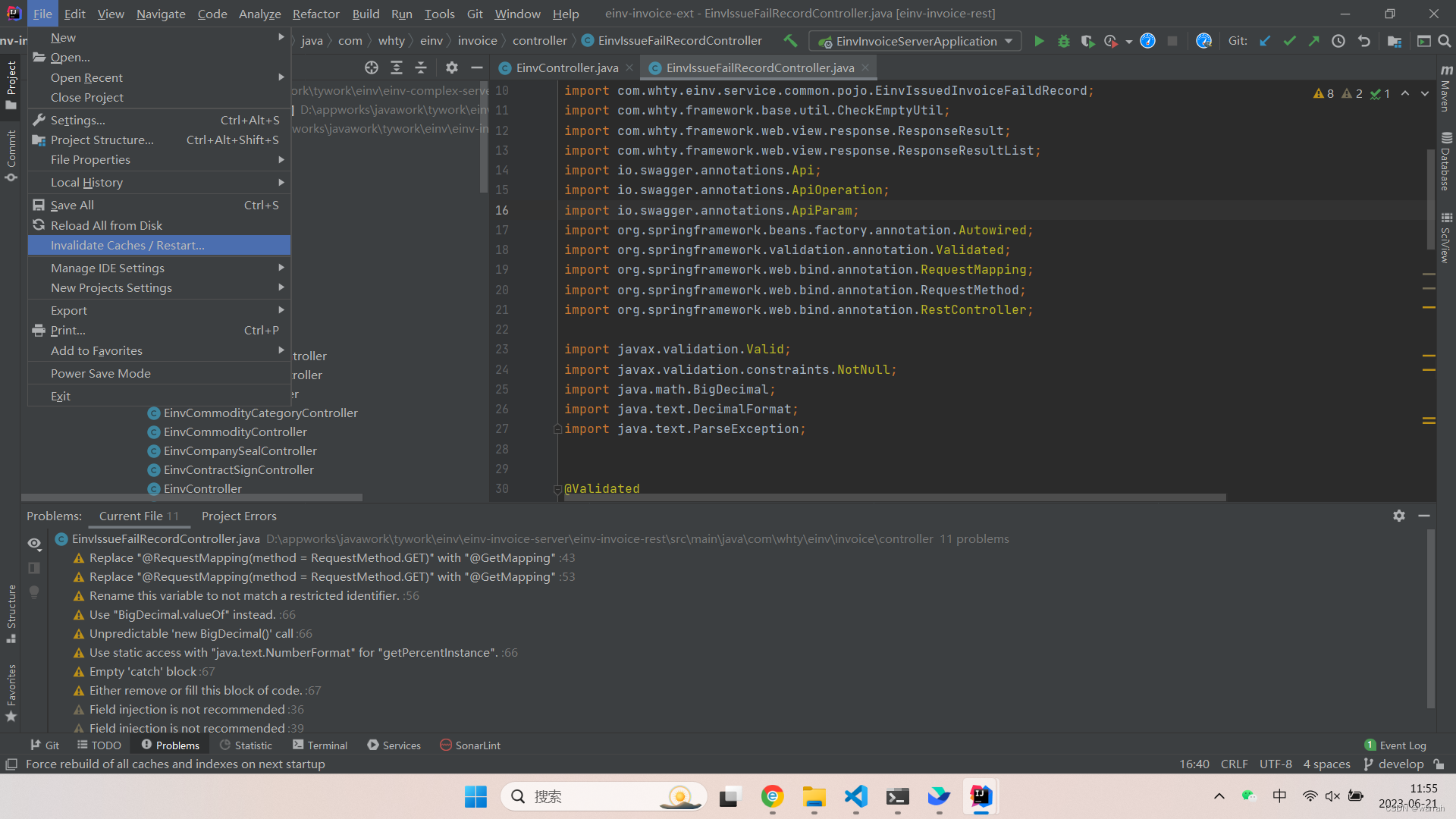Click the Windows Start button
The height and width of the screenshot is (819, 1456).
[475, 796]
